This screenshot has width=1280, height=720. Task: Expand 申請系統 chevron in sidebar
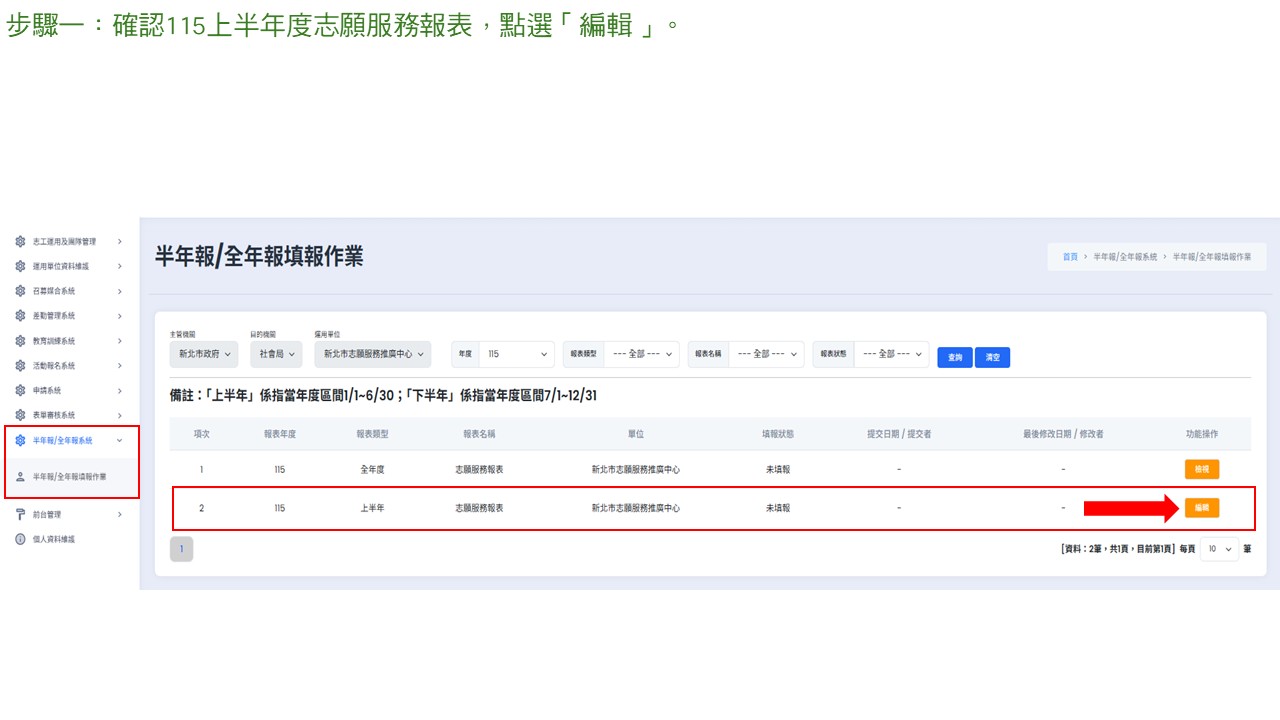(120, 390)
